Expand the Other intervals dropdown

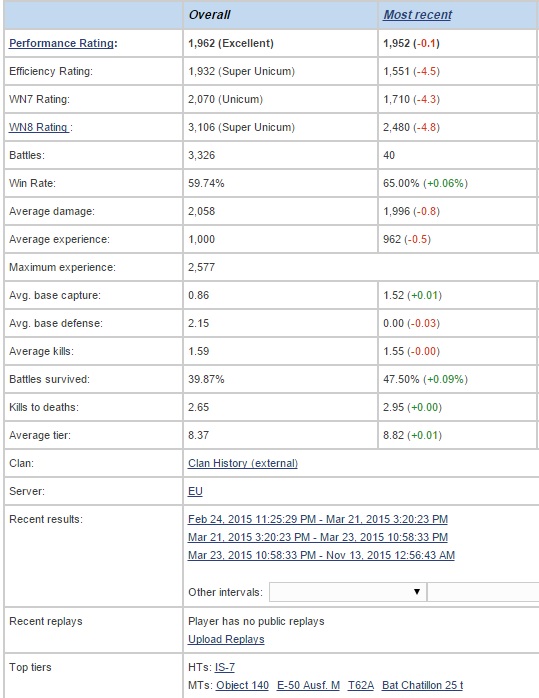(348, 592)
